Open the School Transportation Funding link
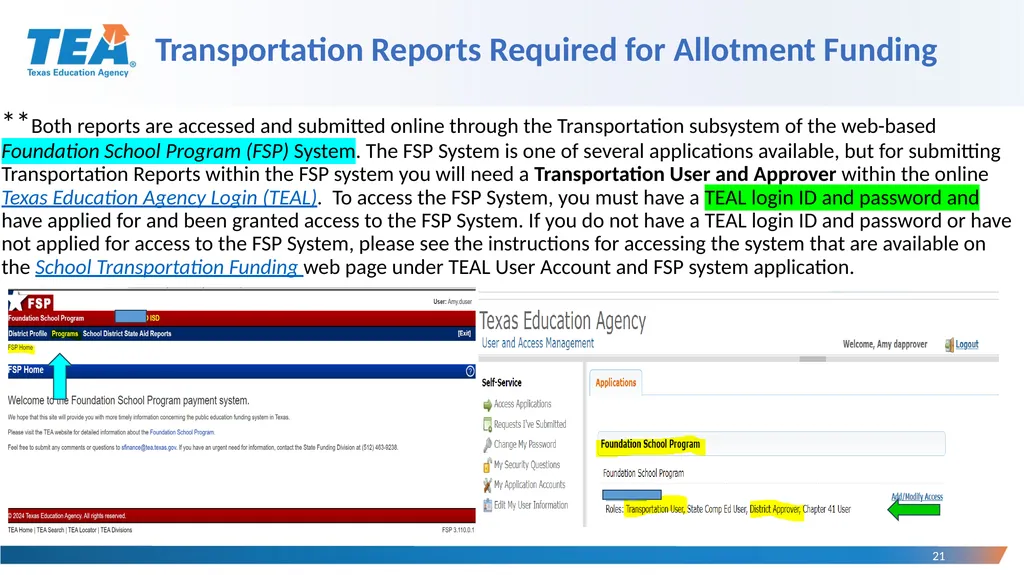 coord(168,267)
